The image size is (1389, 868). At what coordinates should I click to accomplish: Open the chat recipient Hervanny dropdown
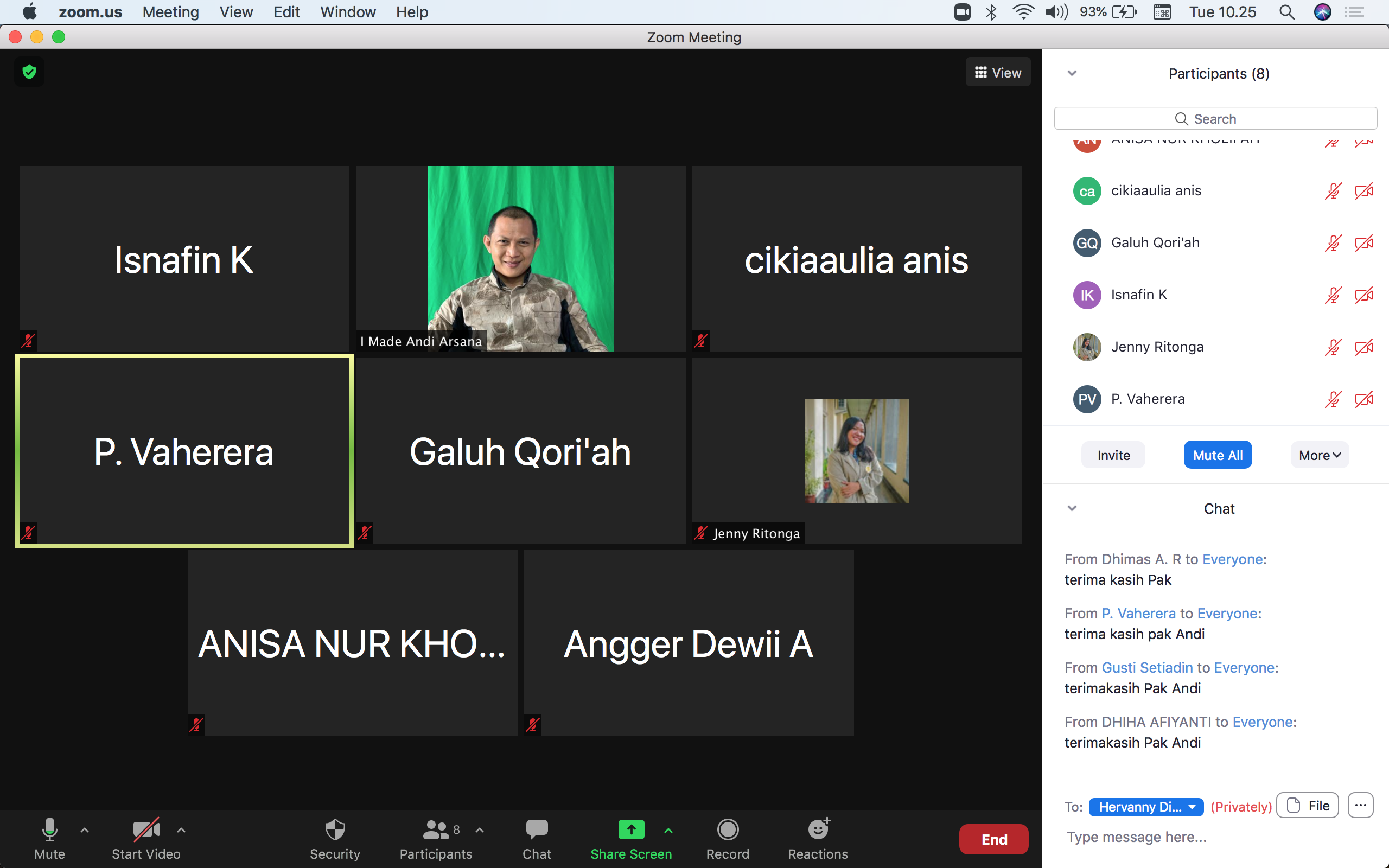point(1145,807)
